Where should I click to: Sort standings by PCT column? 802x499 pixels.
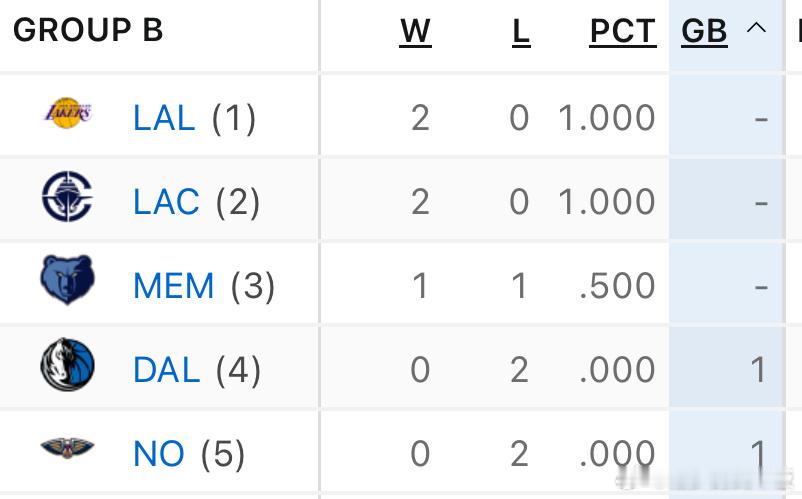tap(621, 32)
